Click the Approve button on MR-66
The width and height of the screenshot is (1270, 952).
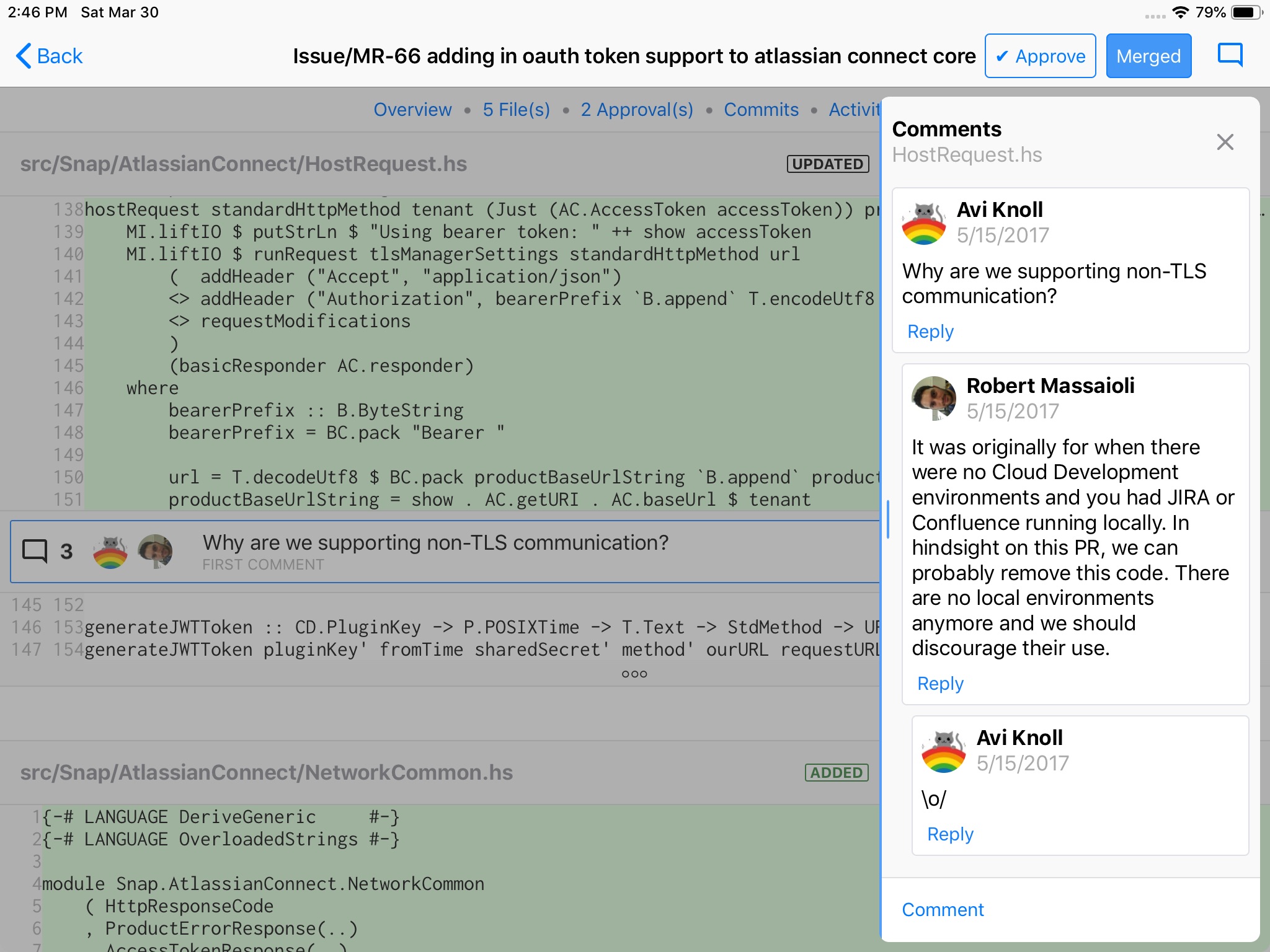[x=1039, y=55]
